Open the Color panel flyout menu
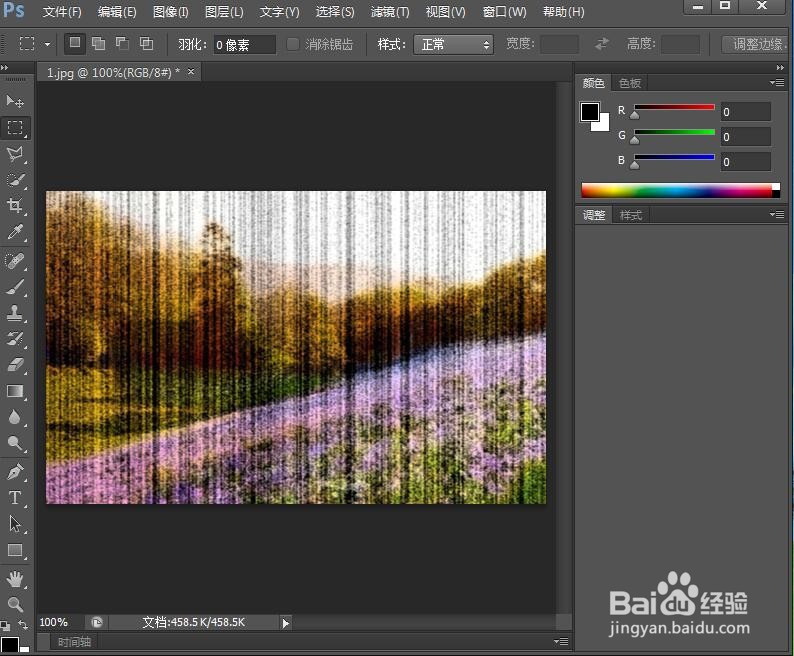The image size is (794, 656). (x=777, y=82)
